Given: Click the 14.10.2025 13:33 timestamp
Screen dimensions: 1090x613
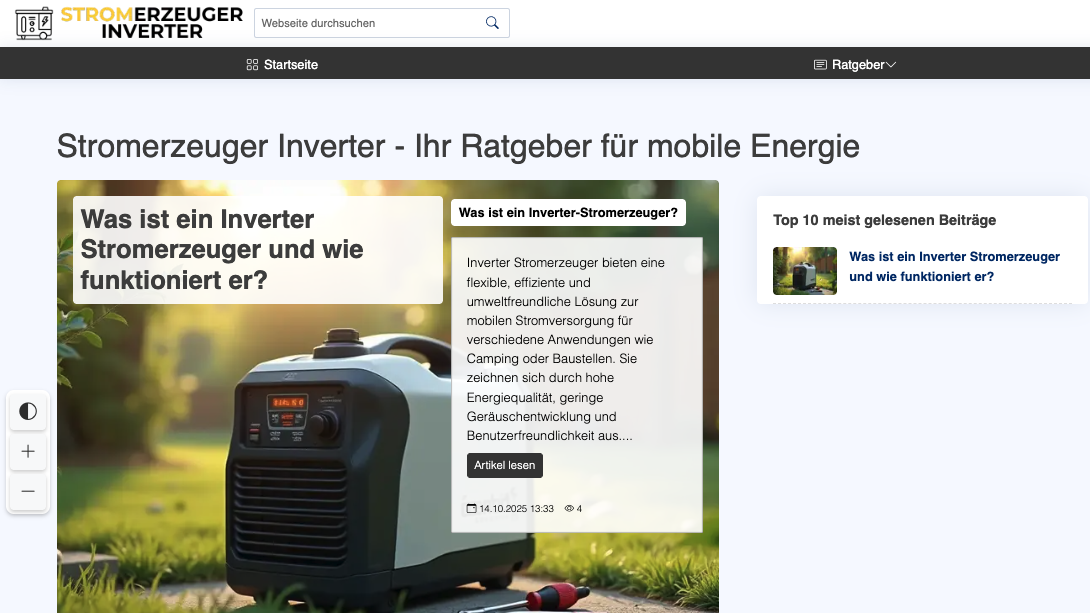Looking at the screenshot, I should (516, 508).
